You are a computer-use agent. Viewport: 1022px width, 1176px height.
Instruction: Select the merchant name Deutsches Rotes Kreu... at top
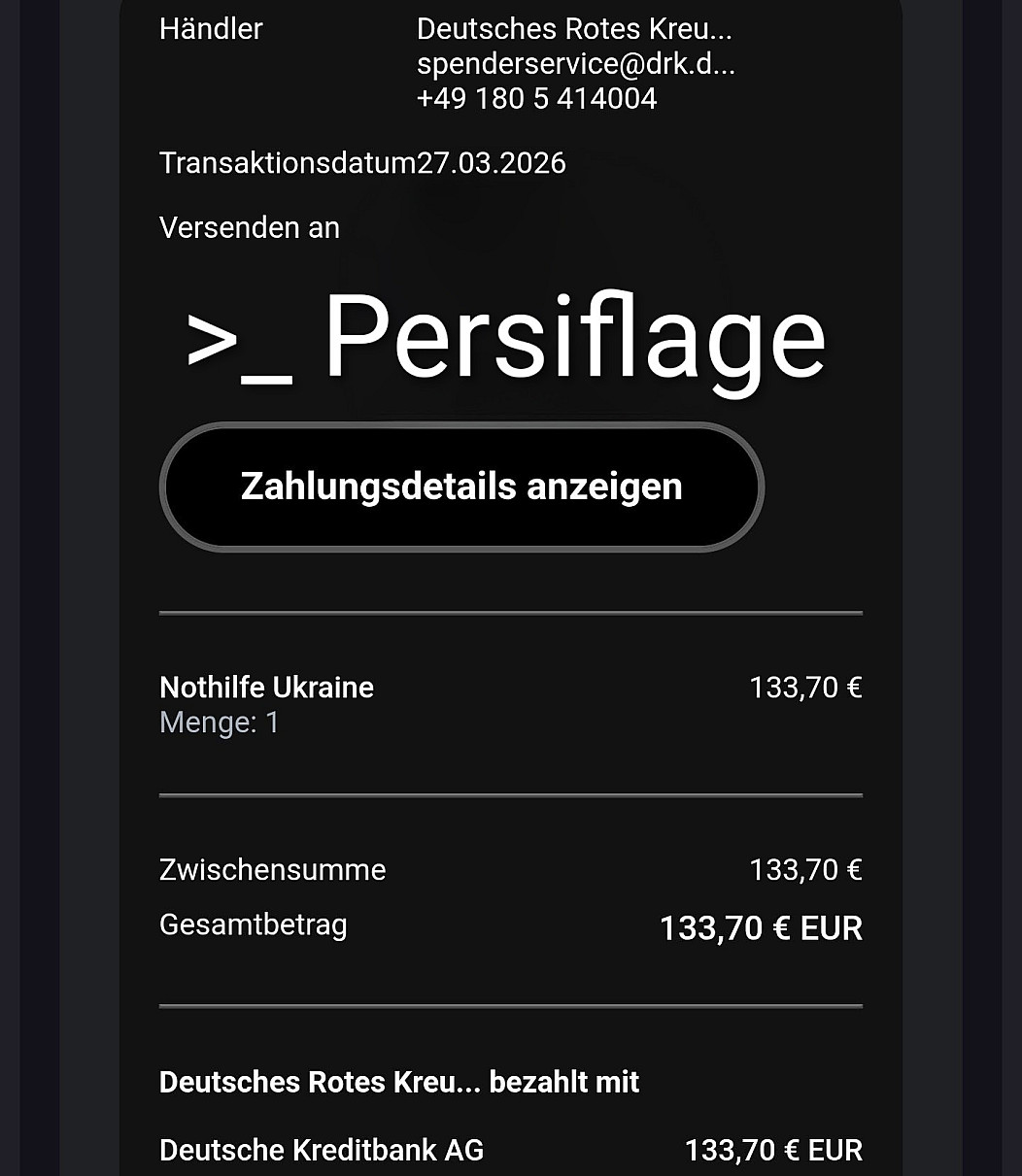(574, 29)
